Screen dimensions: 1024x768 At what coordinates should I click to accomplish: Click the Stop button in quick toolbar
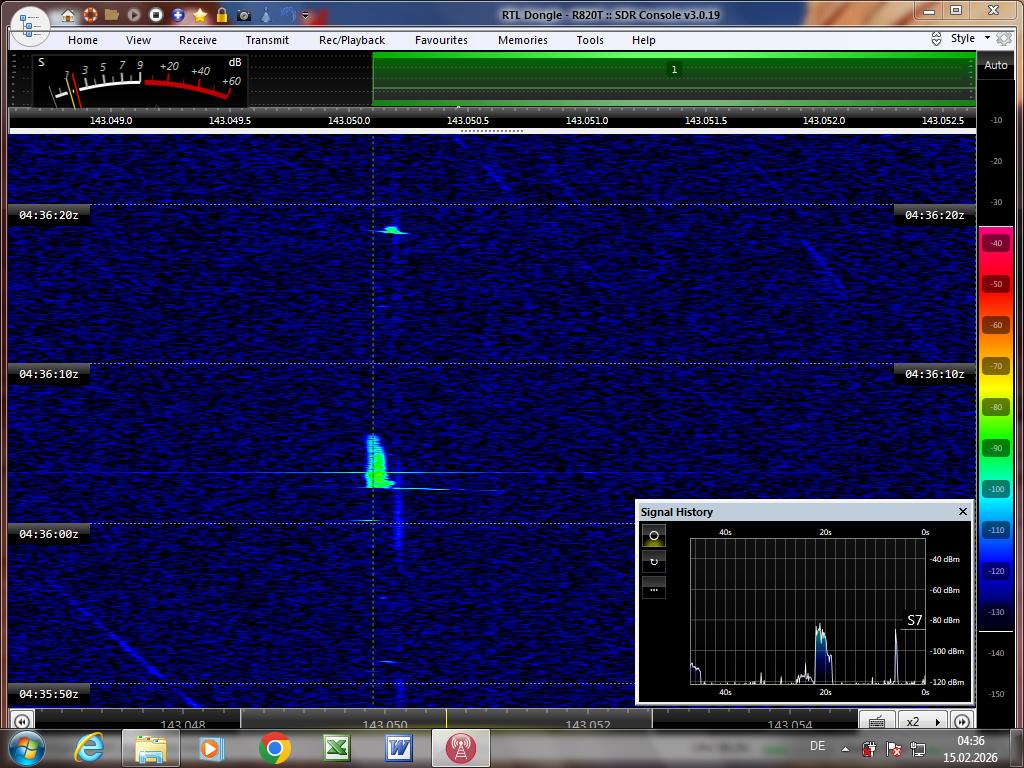pos(156,14)
